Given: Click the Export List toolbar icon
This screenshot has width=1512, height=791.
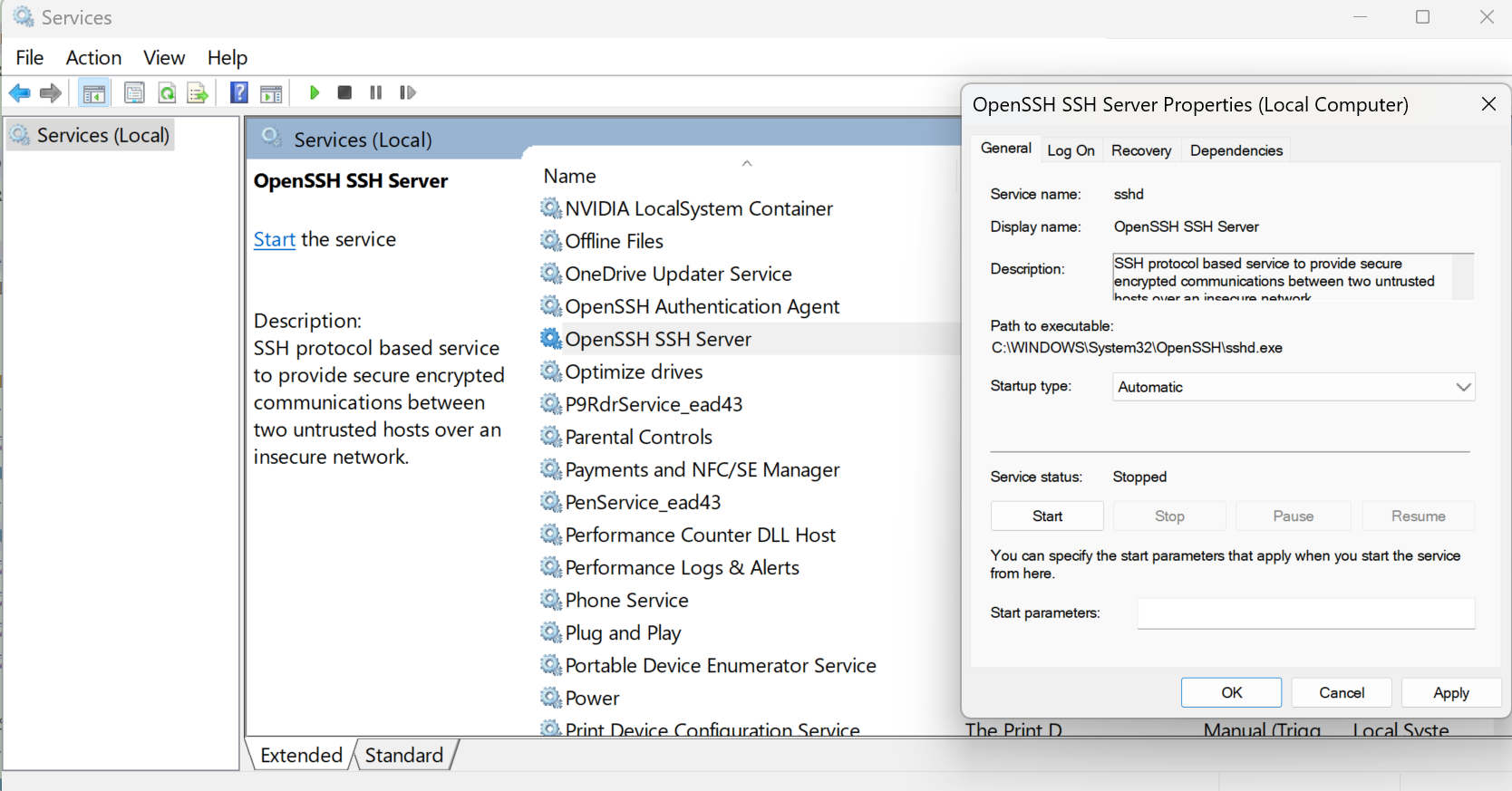Looking at the screenshot, I should point(198,92).
